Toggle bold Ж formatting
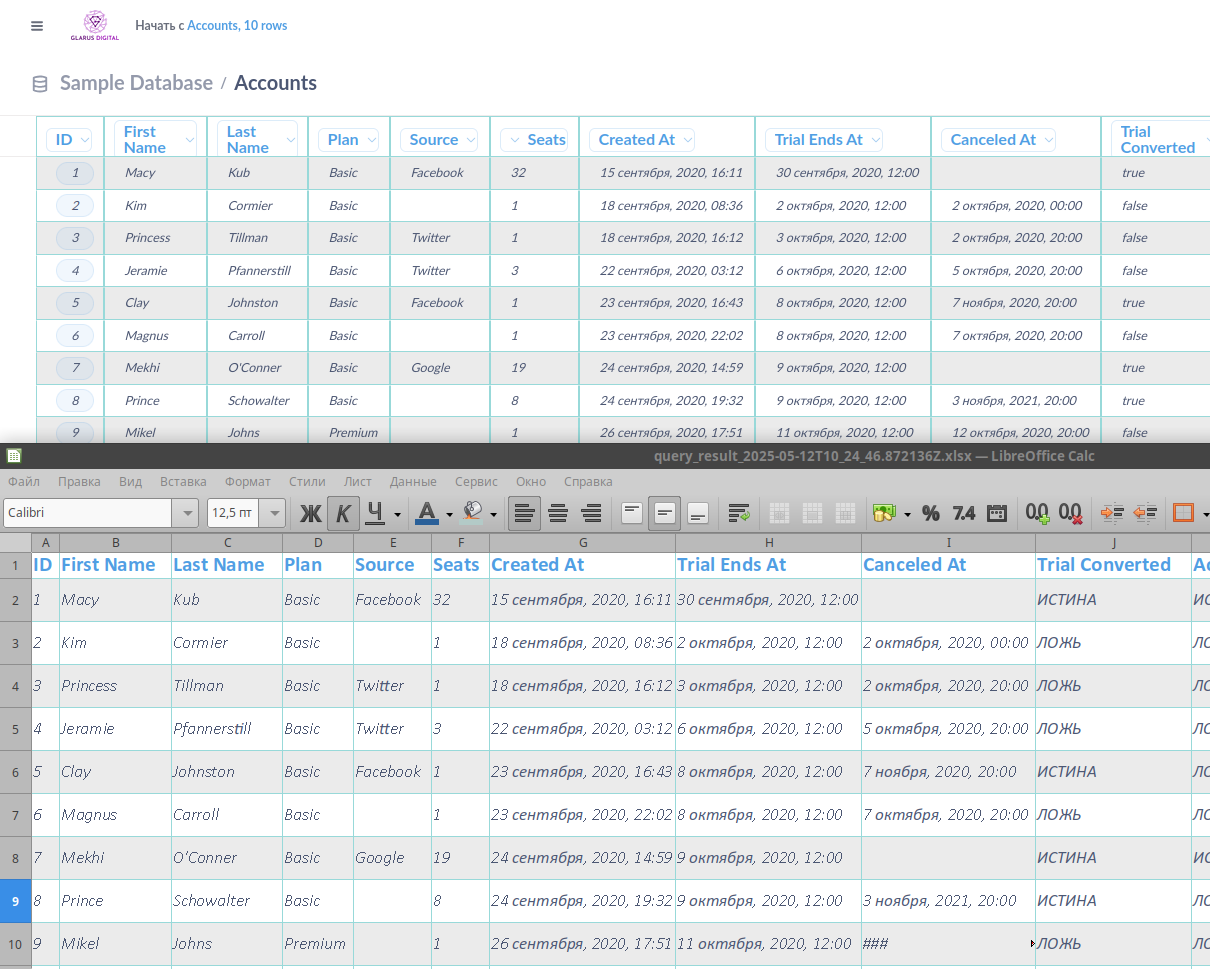 pos(310,513)
